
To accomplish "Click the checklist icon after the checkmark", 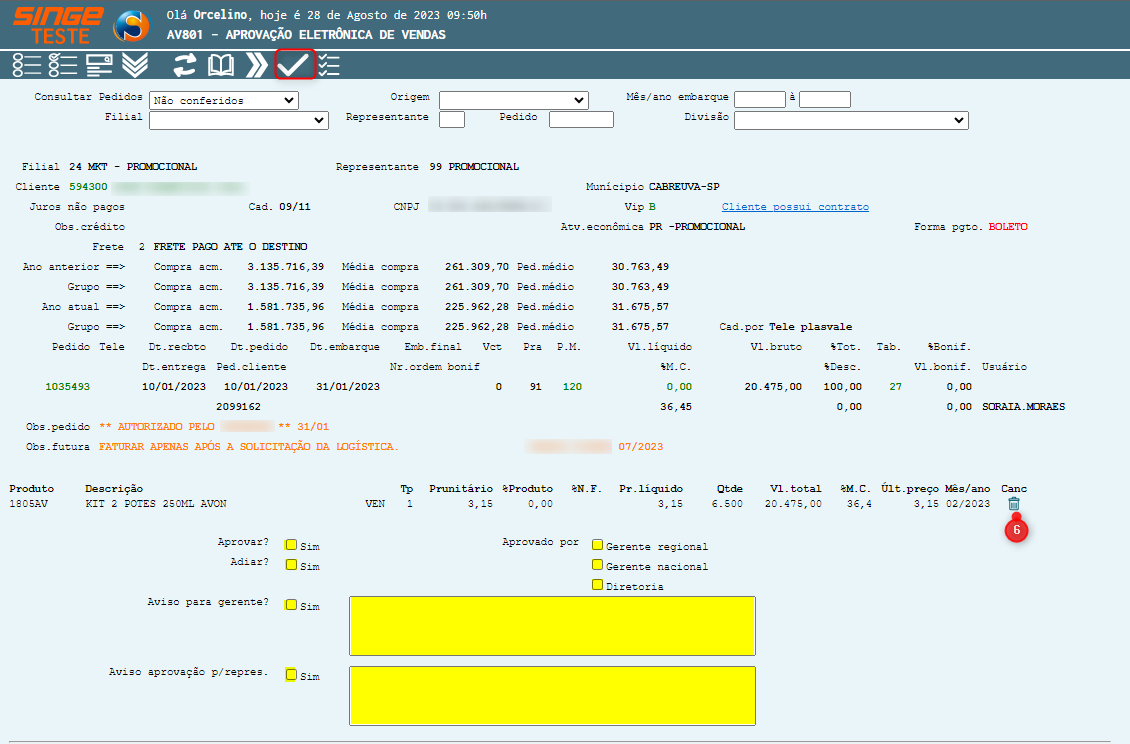I will click(329, 65).
